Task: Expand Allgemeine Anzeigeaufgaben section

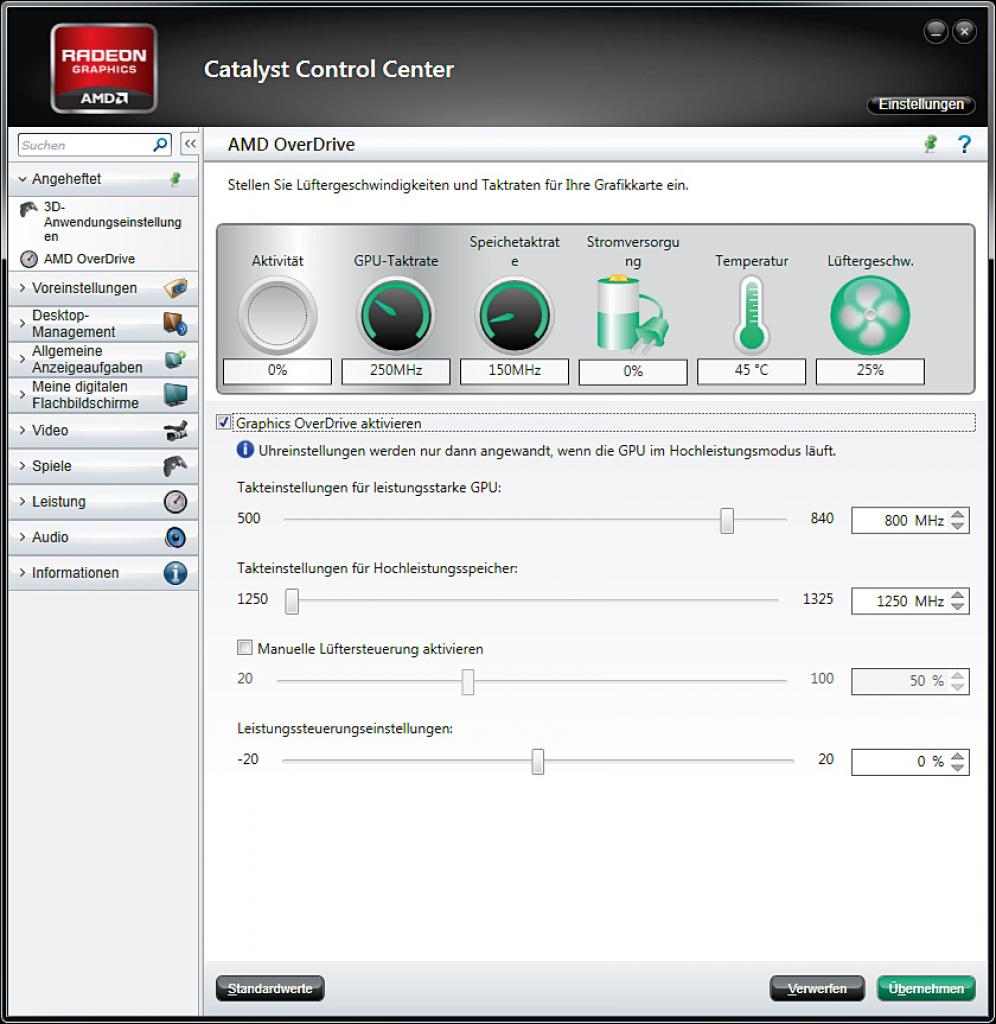Action: (x=23, y=359)
